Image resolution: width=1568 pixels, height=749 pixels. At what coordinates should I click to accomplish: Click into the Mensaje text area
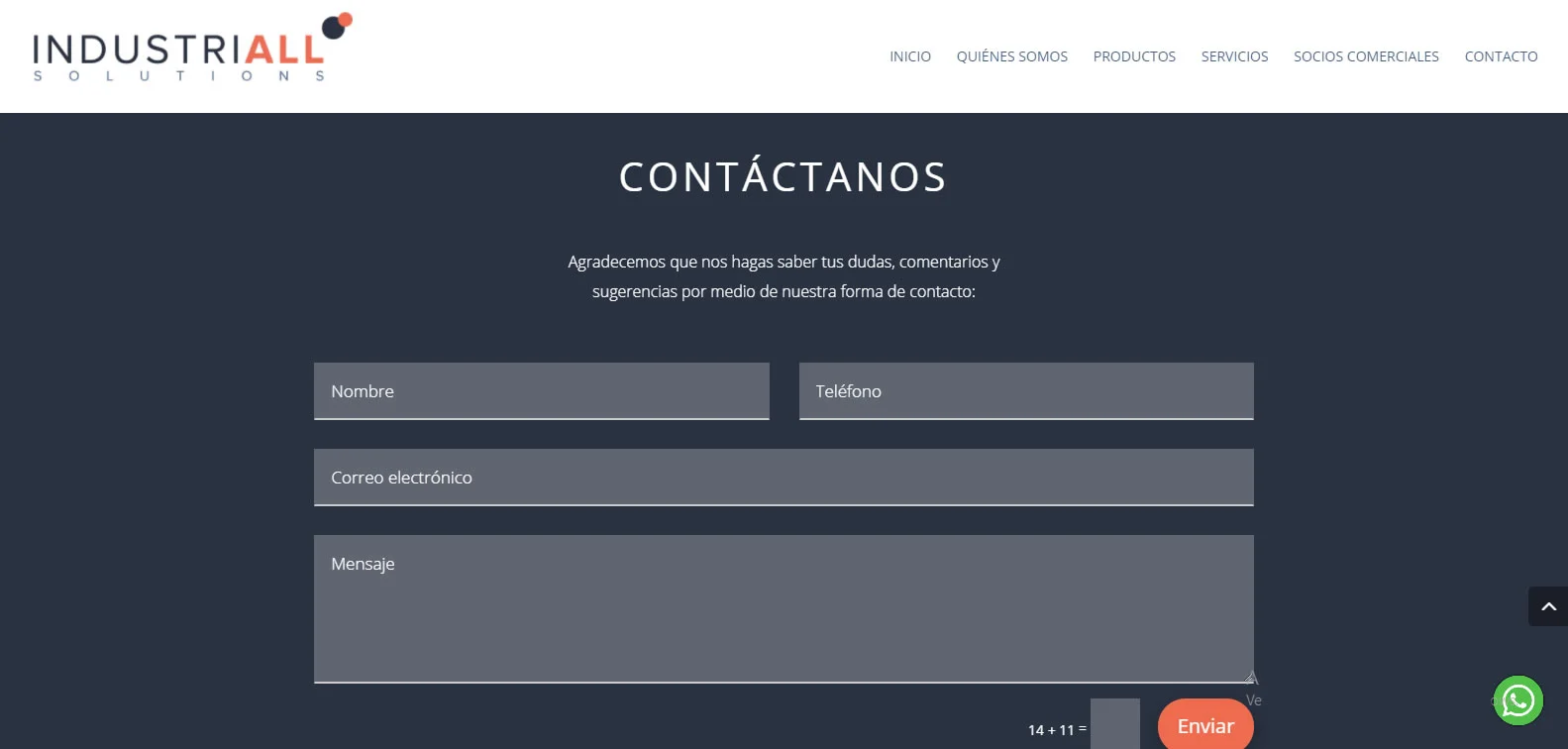click(x=783, y=609)
